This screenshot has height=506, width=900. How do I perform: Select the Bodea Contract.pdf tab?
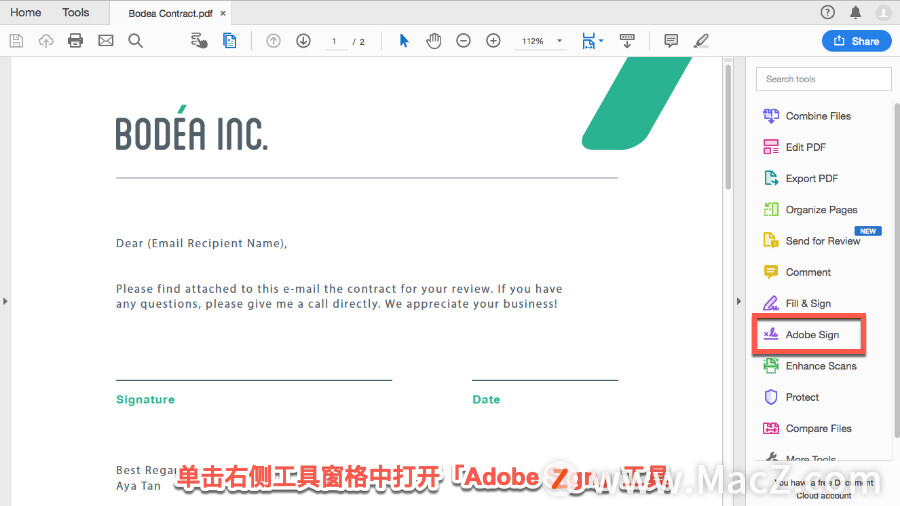170,13
